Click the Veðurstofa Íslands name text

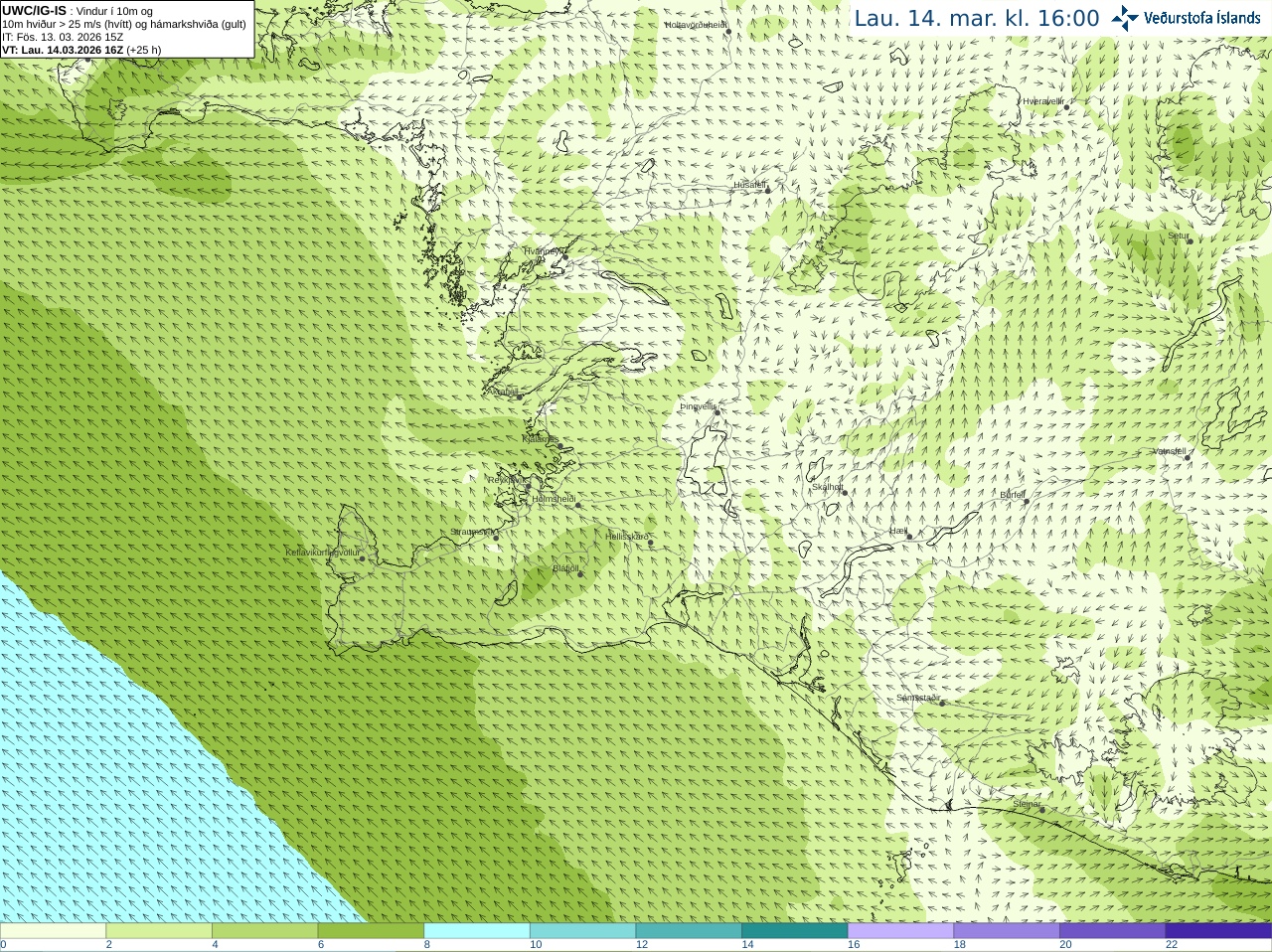(x=1202, y=18)
